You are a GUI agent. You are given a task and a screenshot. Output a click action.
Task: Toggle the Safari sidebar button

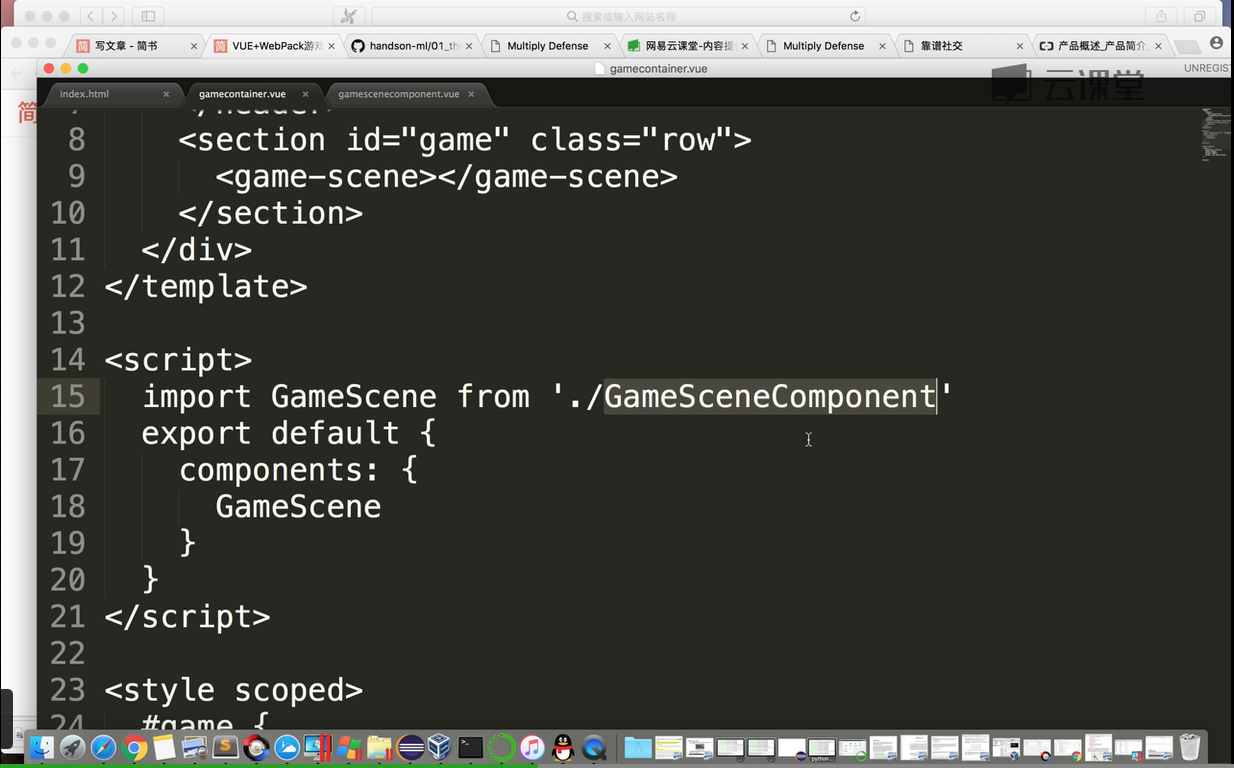(148, 16)
